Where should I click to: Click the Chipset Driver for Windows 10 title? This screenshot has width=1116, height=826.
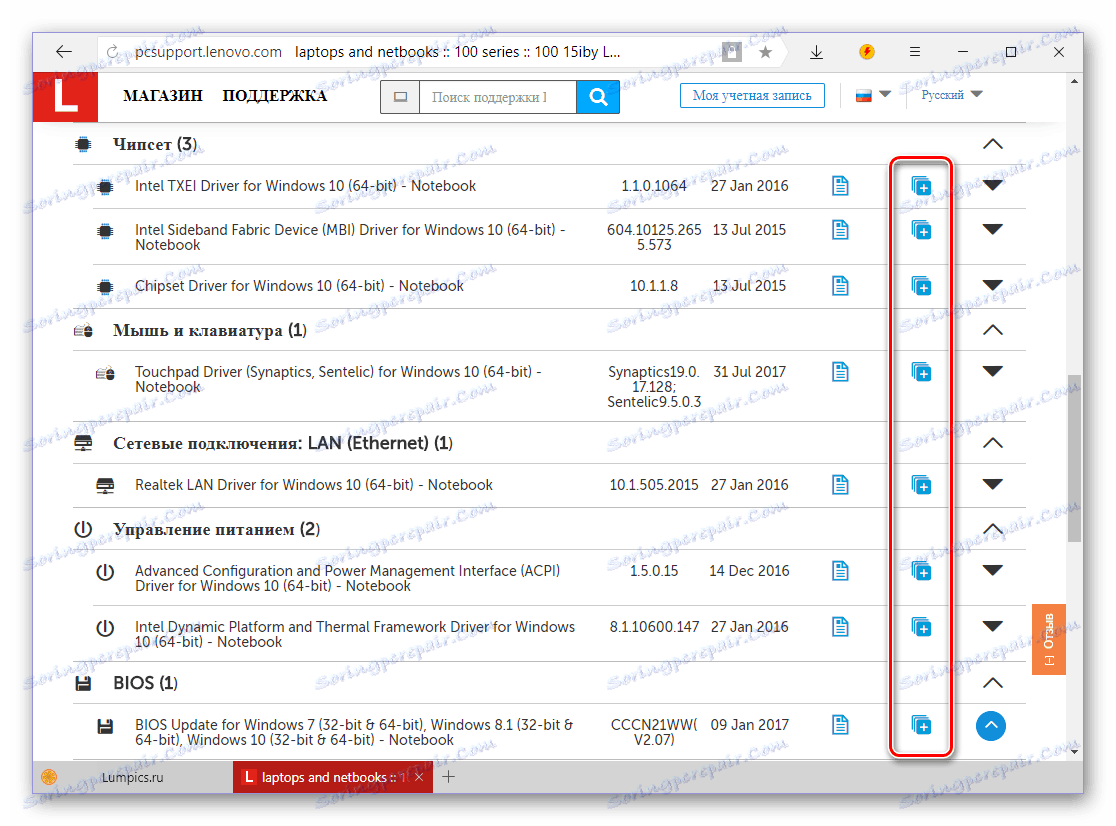pos(299,286)
